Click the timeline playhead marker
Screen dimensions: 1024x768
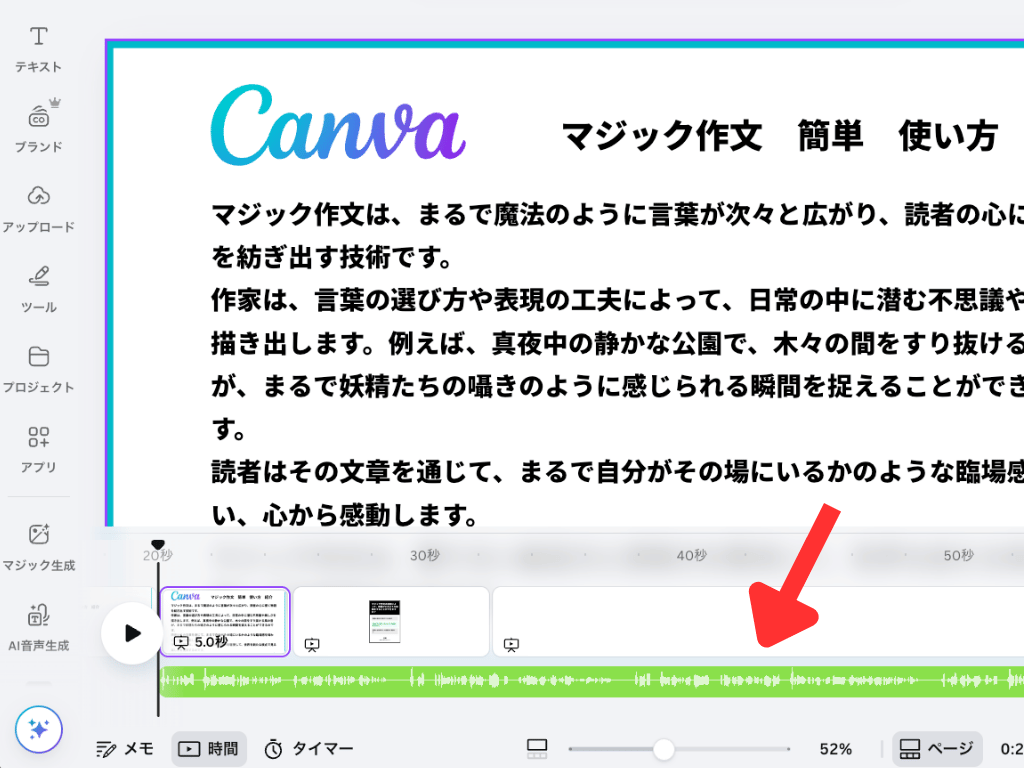point(158,545)
